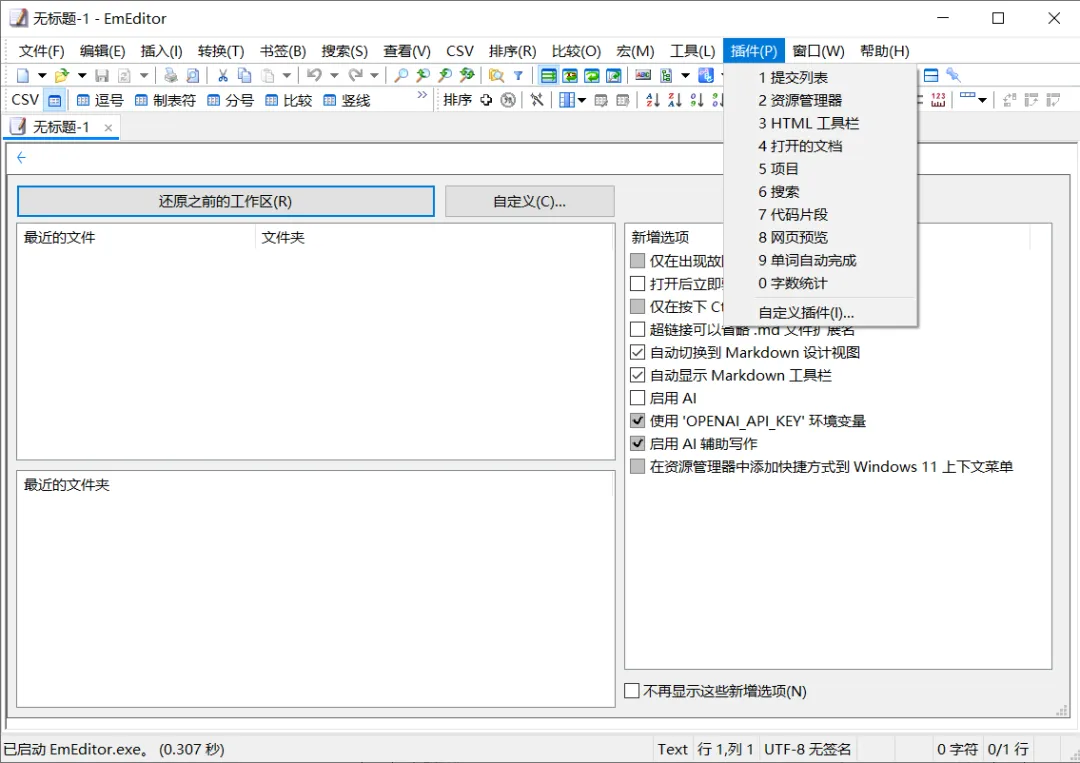
Task: Open dropdown arrow beside the dashed-box icon
Action: click(982, 101)
